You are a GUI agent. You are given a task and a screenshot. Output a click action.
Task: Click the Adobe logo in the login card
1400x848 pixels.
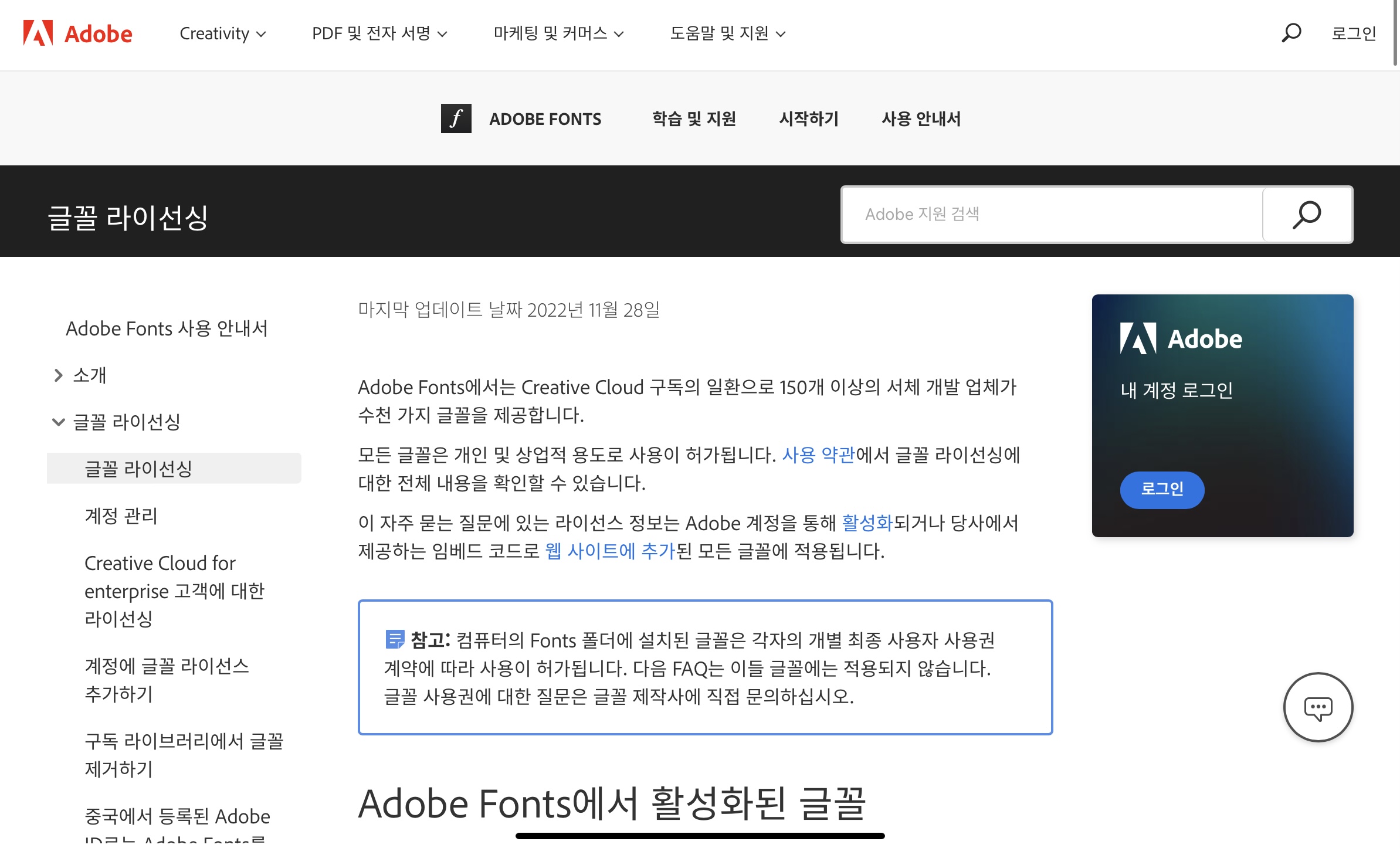click(1181, 338)
